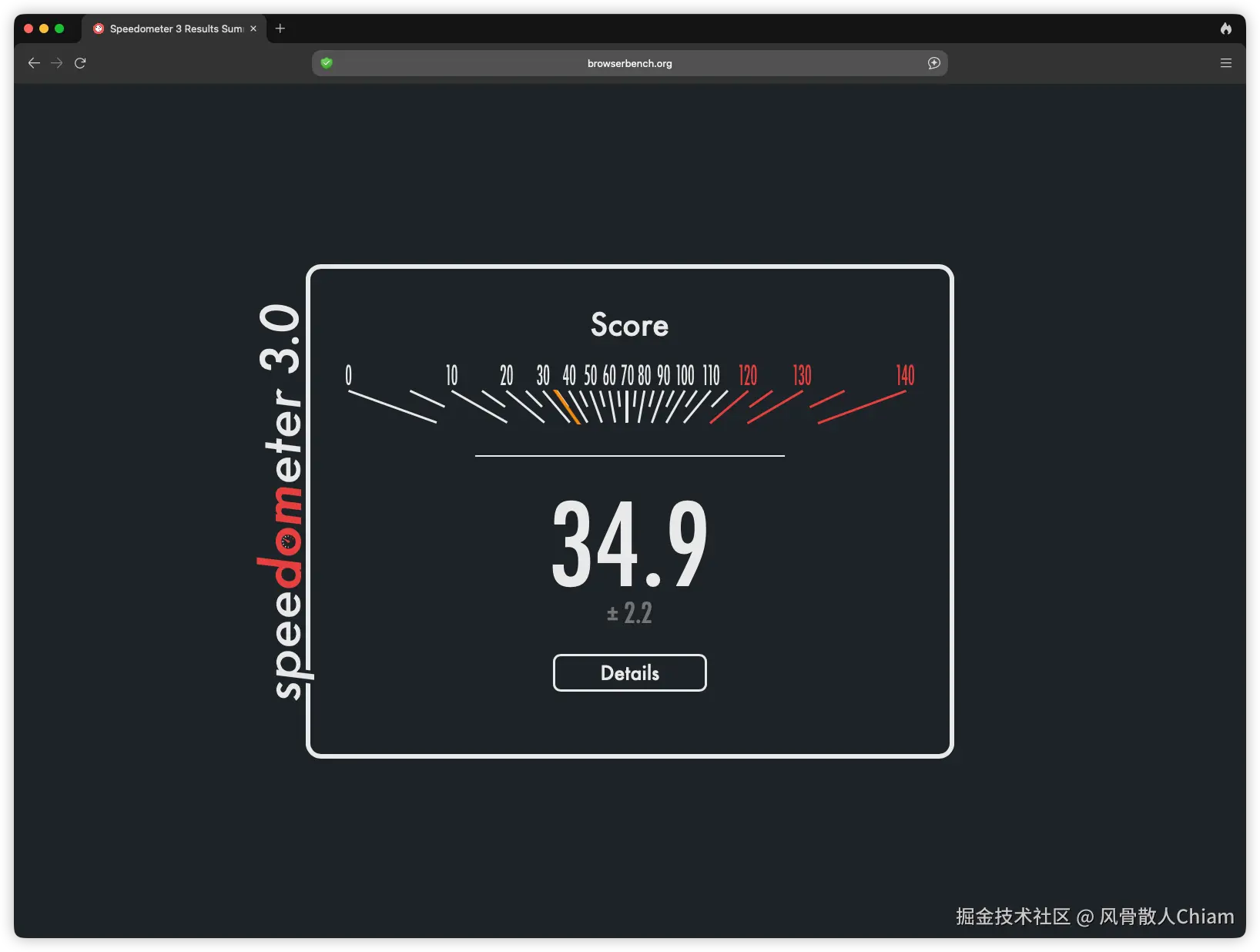
Task: Click the Score heading
Action: pyautogui.click(x=629, y=325)
